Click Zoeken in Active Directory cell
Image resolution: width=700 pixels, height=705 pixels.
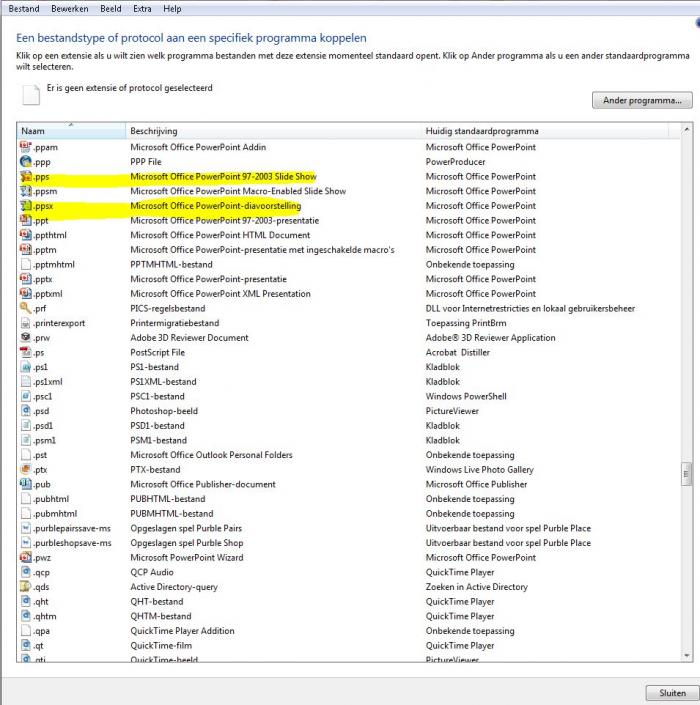477,587
